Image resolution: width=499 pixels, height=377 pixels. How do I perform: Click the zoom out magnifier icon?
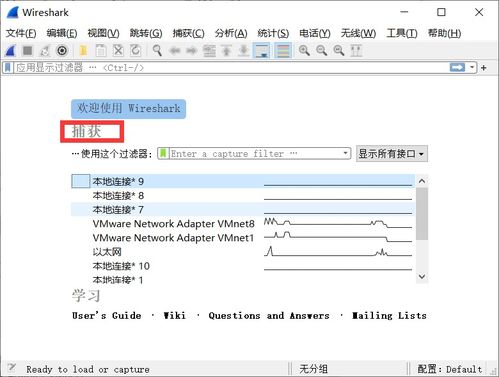pos(322,51)
